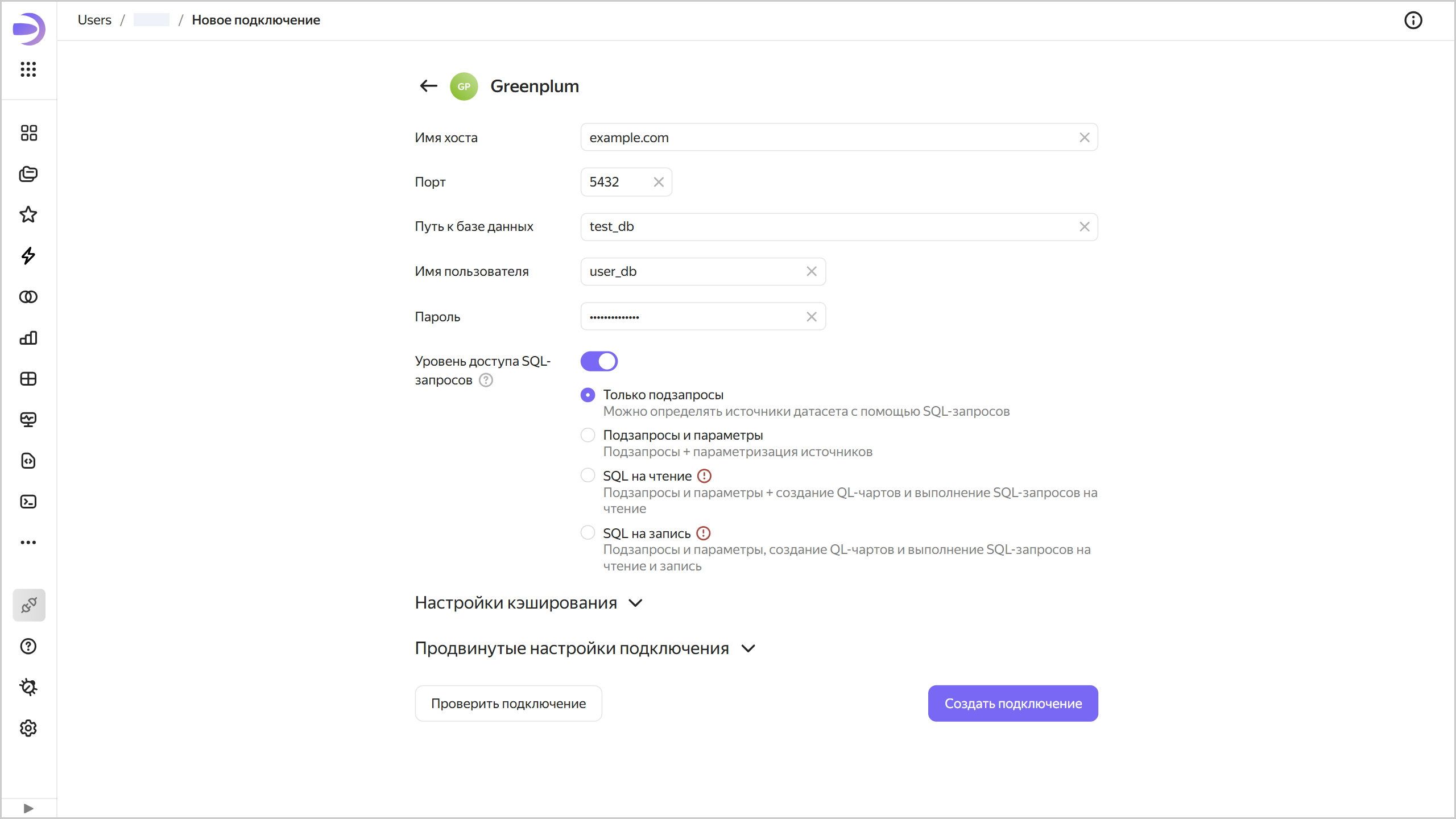Expand Продвинутые настройки подключения section
This screenshot has width=1456, height=819.
pos(585,648)
